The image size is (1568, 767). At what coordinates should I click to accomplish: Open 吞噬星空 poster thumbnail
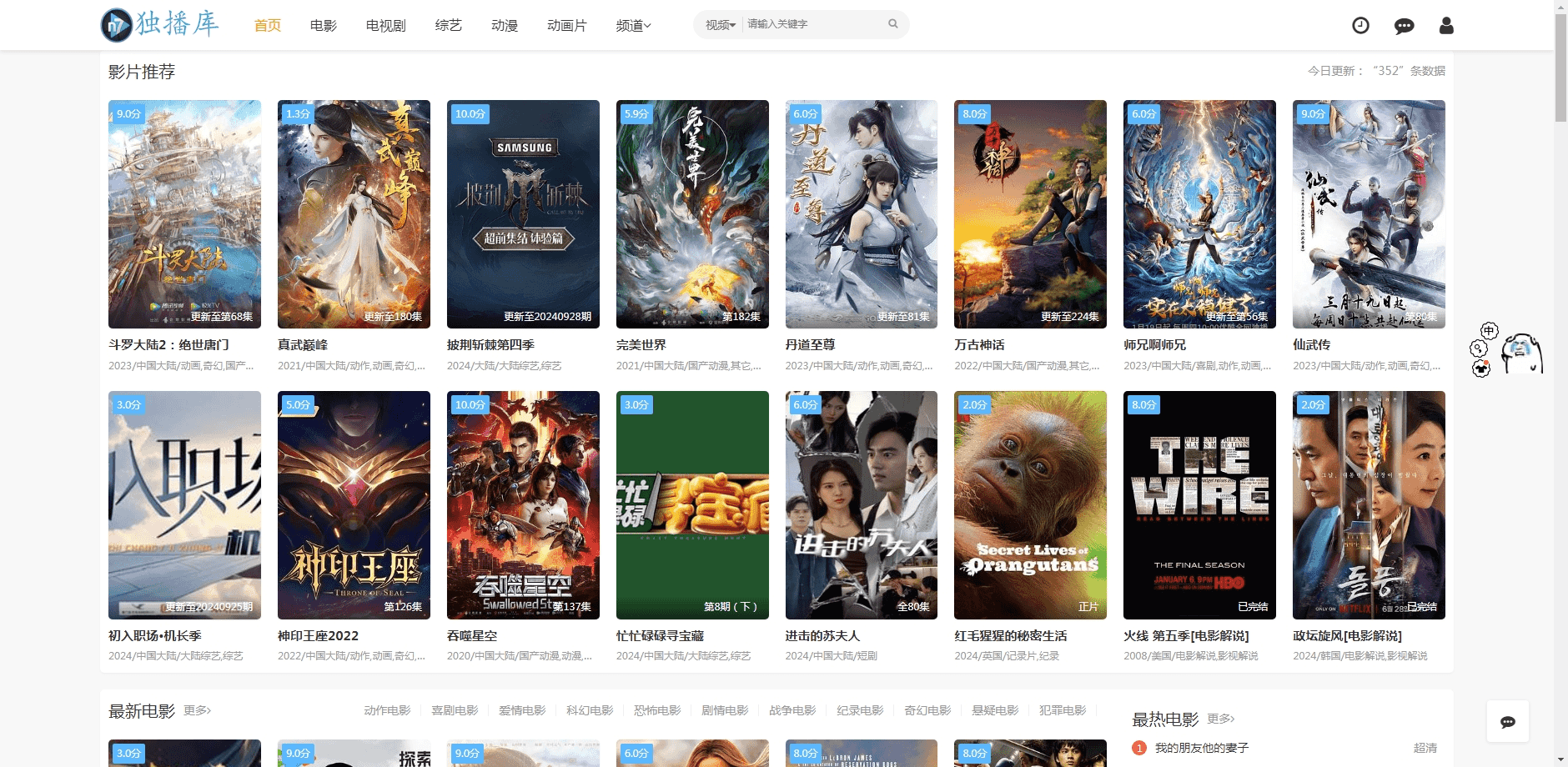click(523, 505)
